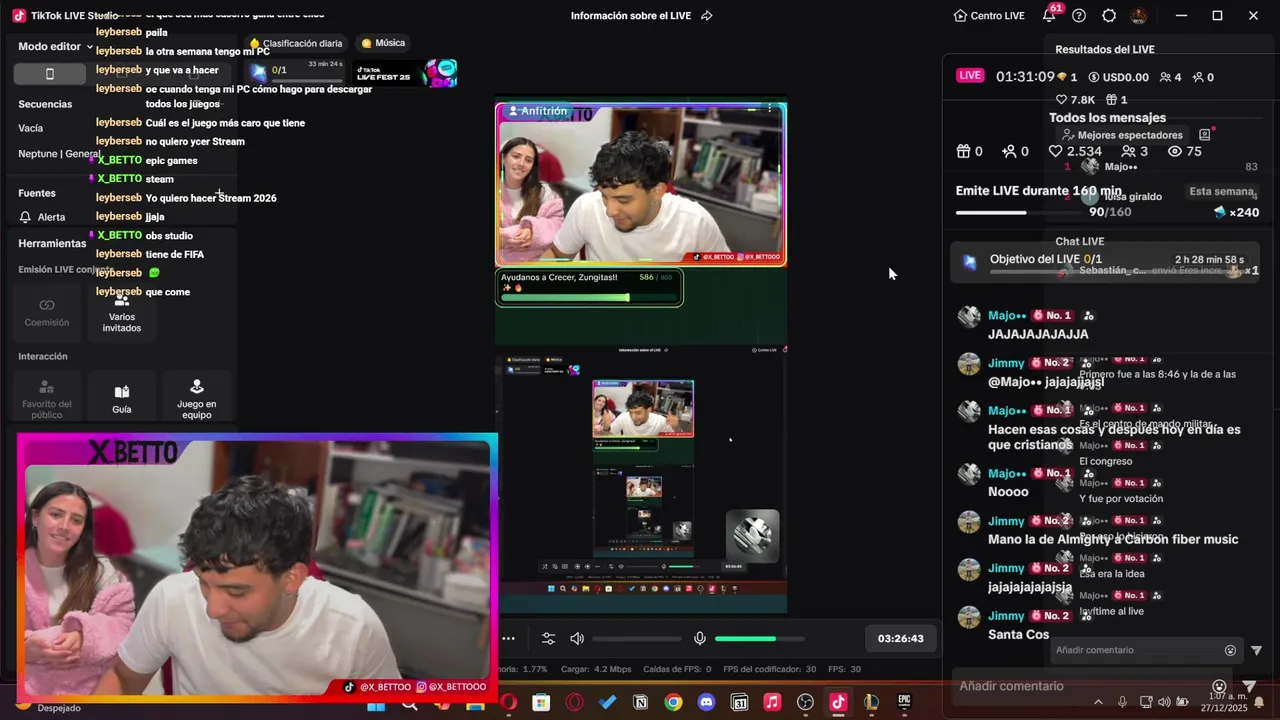
Task: Expand the system tray hidden icons chevron
Action: [1098, 702]
